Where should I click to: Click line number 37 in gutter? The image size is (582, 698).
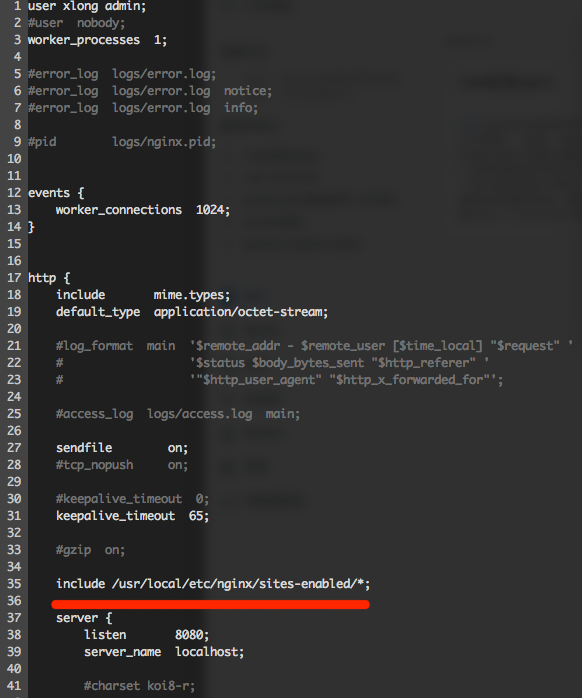(x=14, y=618)
